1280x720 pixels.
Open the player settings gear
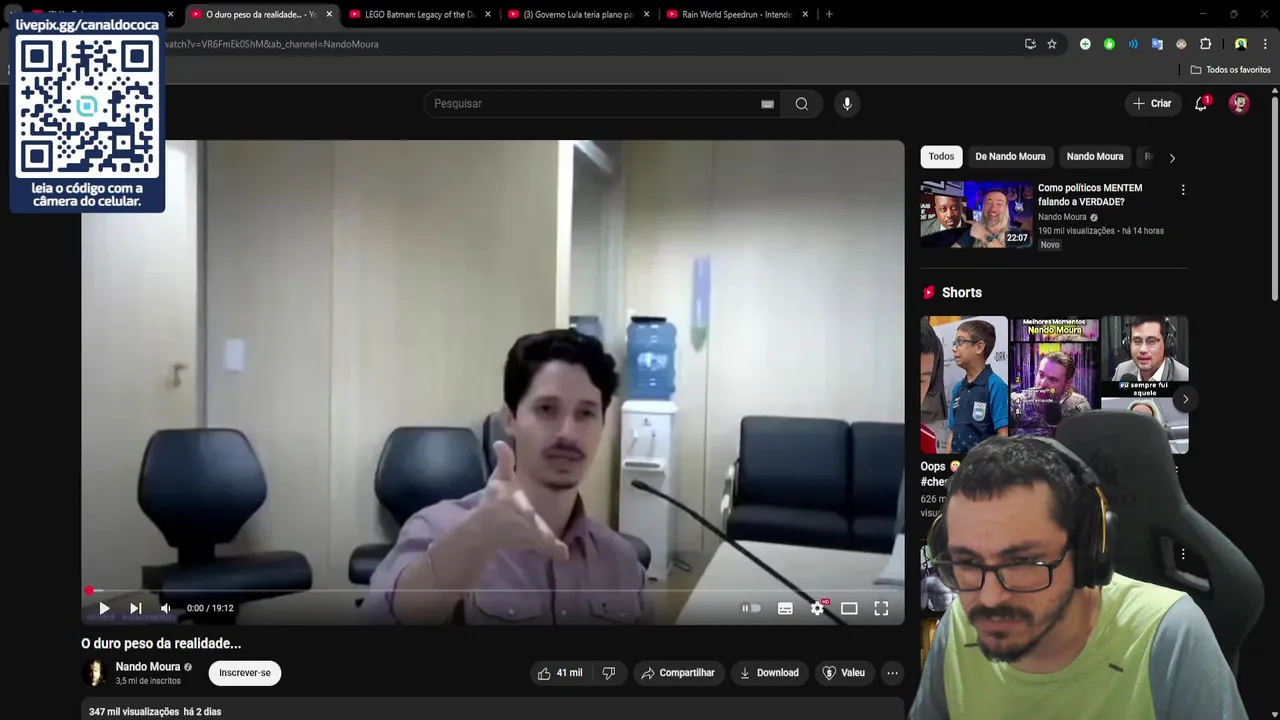(817, 608)
